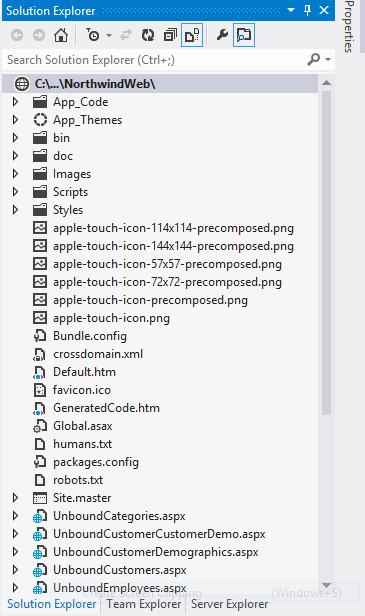Click the Site.master page icon

[40, 498]
